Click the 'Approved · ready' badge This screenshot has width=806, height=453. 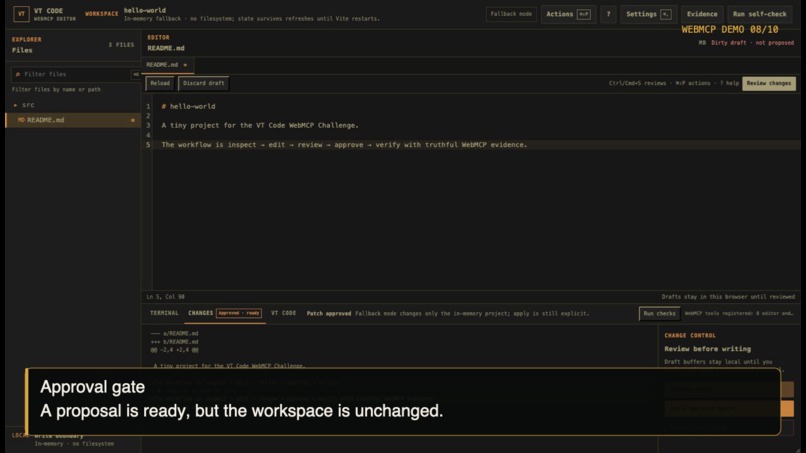coord(239,313)
